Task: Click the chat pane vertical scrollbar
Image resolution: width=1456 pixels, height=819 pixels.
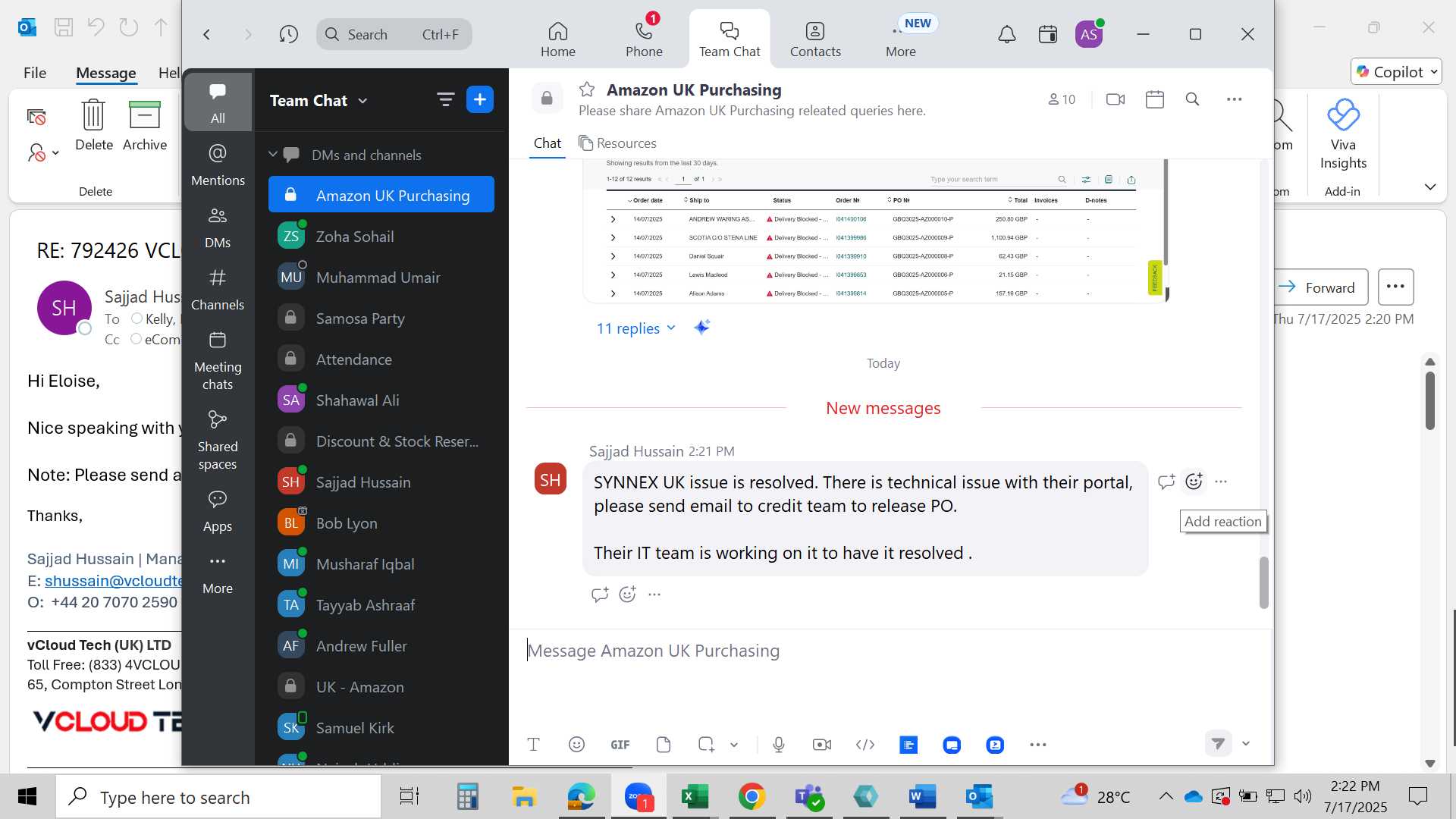Action: (1263, 582)
